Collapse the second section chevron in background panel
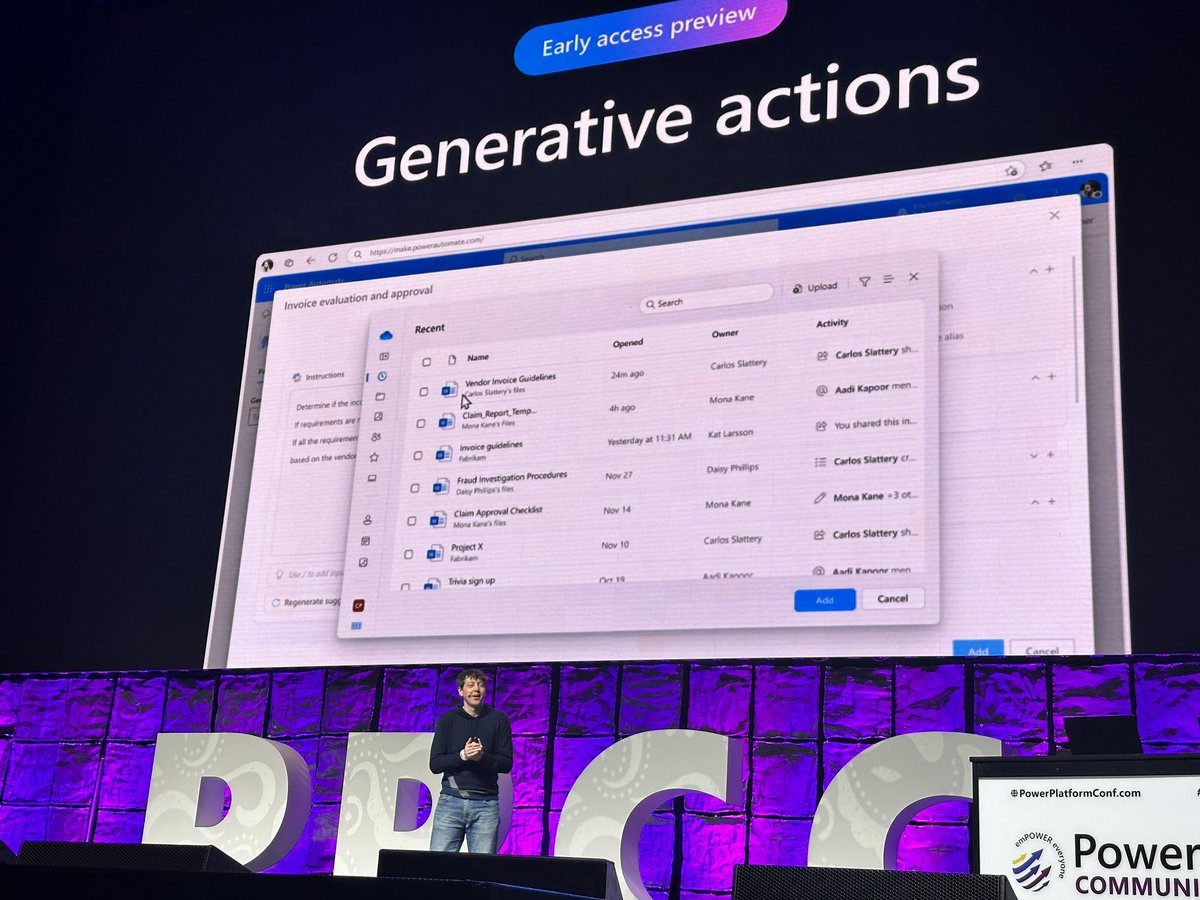 coord(1036,378)
